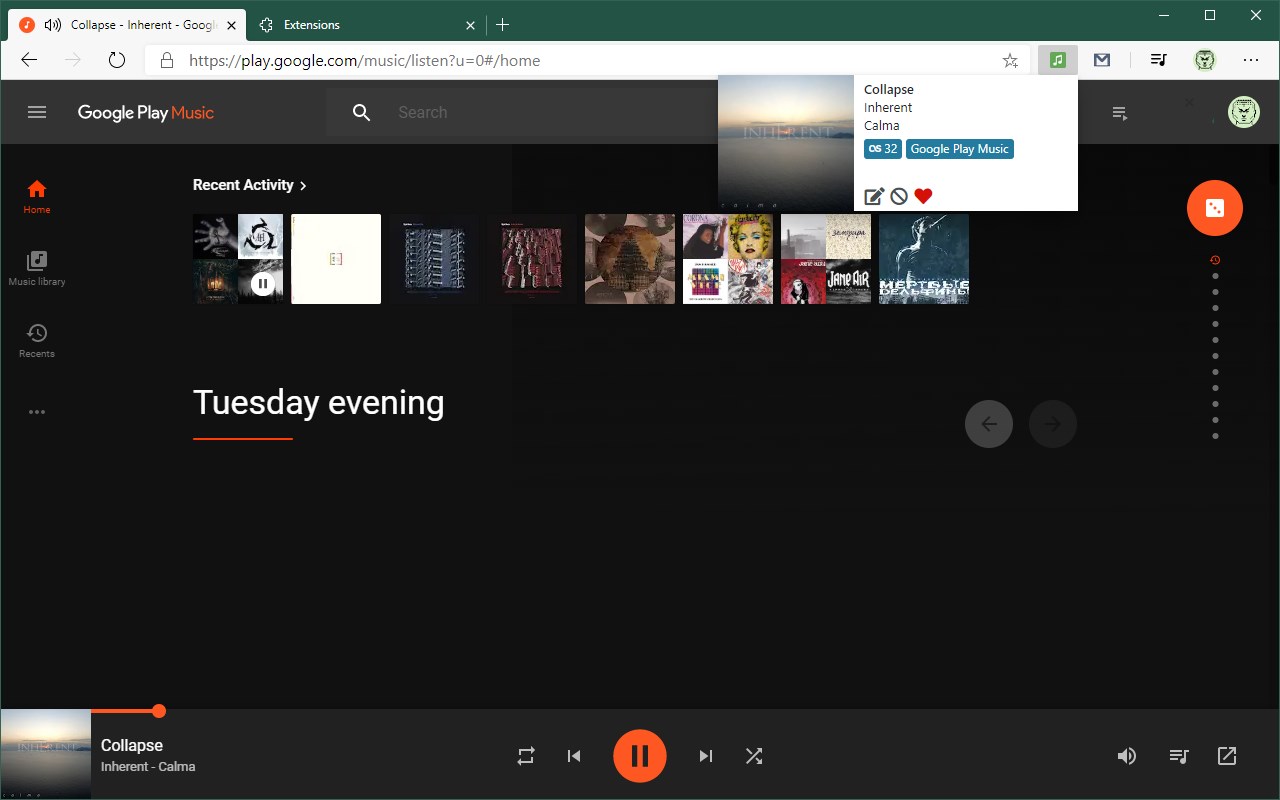Click the Calma album text in popup
The image size is (1280, 800).
(882, 126)
